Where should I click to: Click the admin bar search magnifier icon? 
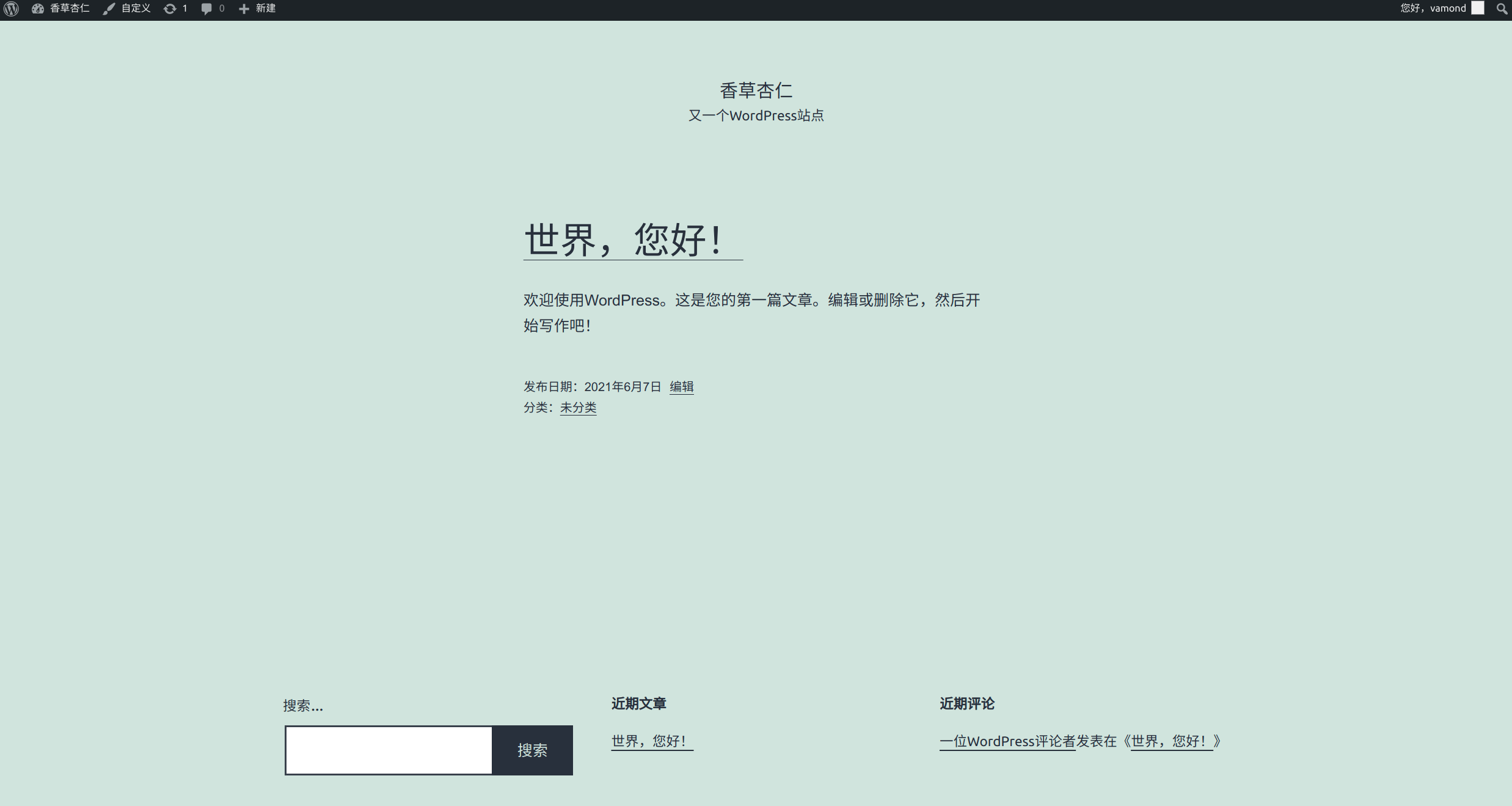pyautogui.click(x=1502, y=9)
